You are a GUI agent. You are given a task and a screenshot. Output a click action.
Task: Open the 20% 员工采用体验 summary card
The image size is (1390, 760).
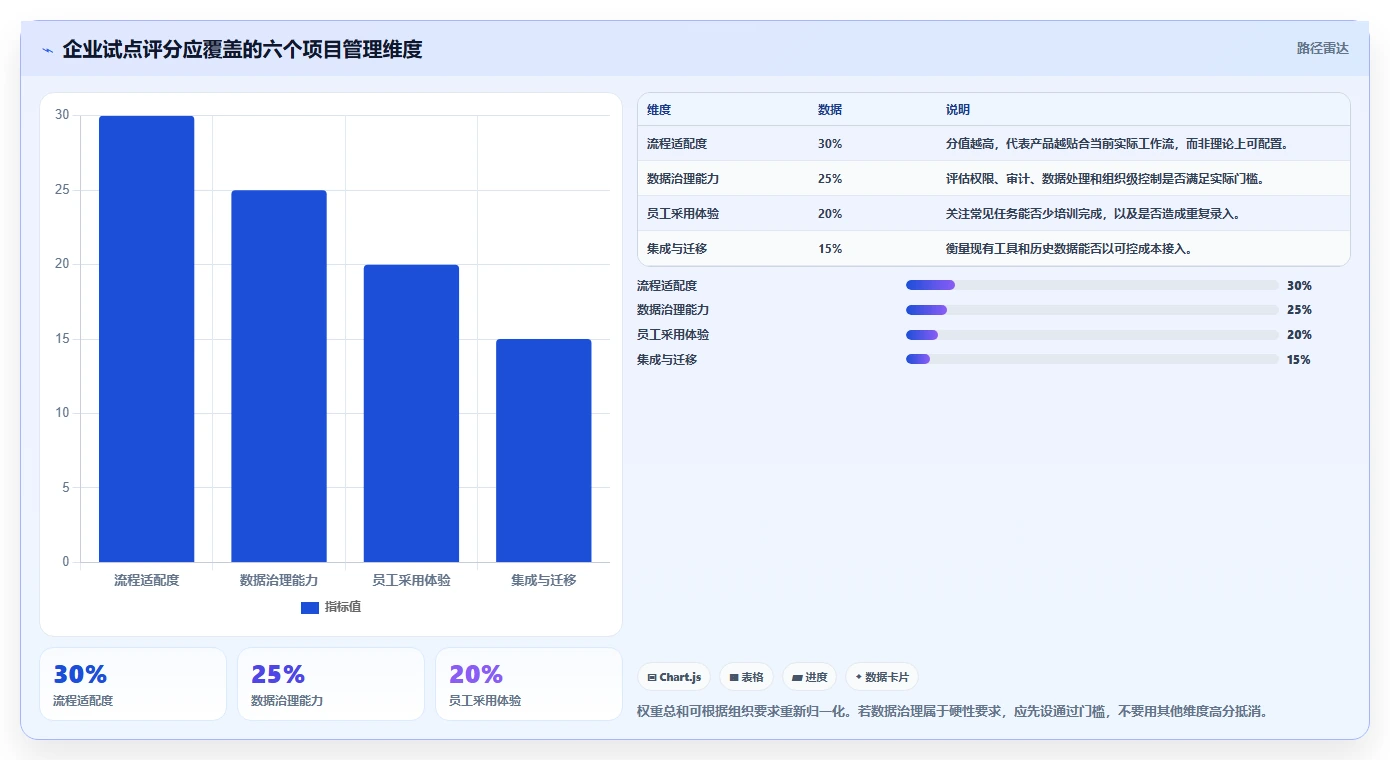point(529,684)
